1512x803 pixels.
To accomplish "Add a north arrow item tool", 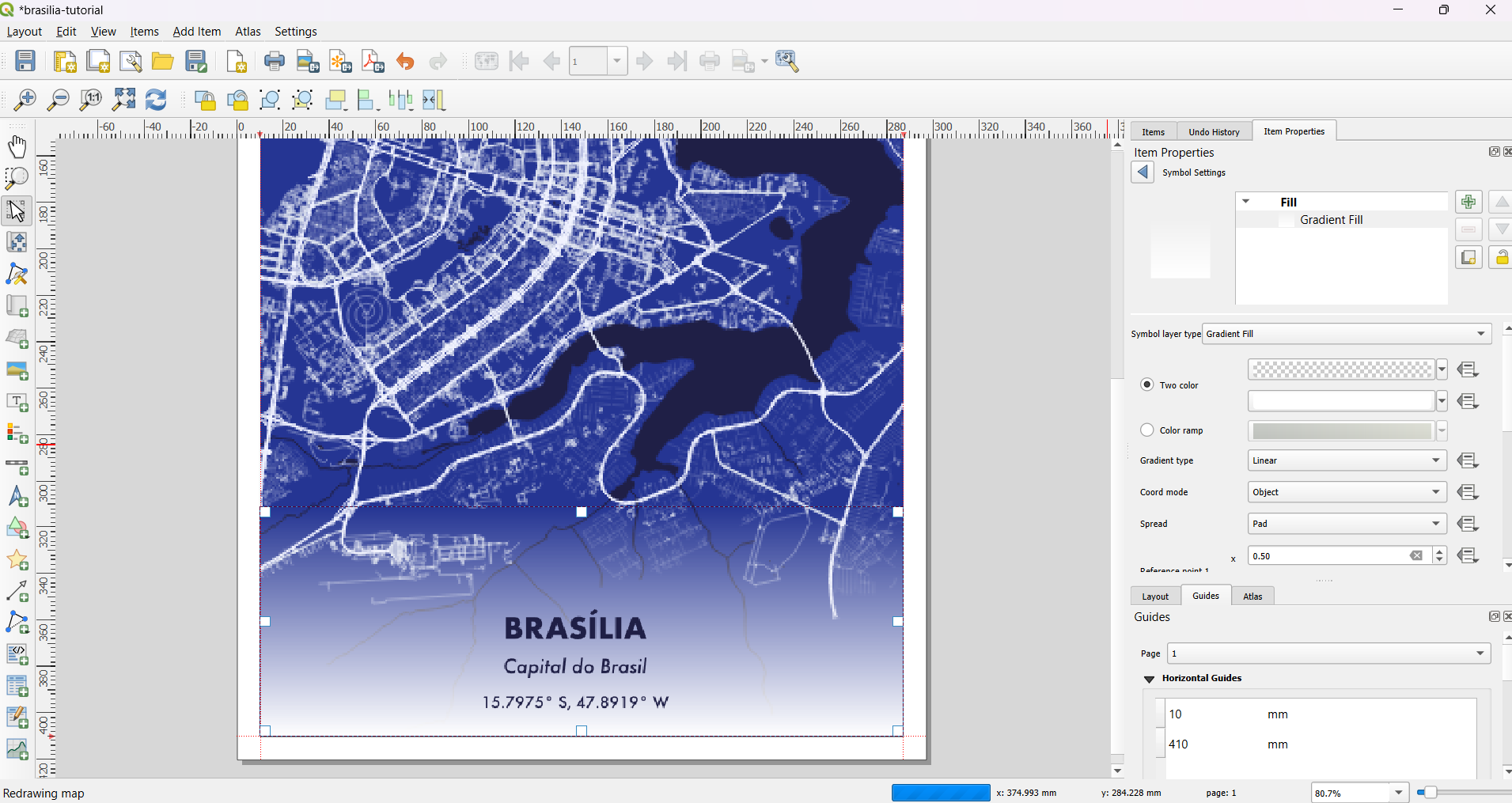I will 17,497.
